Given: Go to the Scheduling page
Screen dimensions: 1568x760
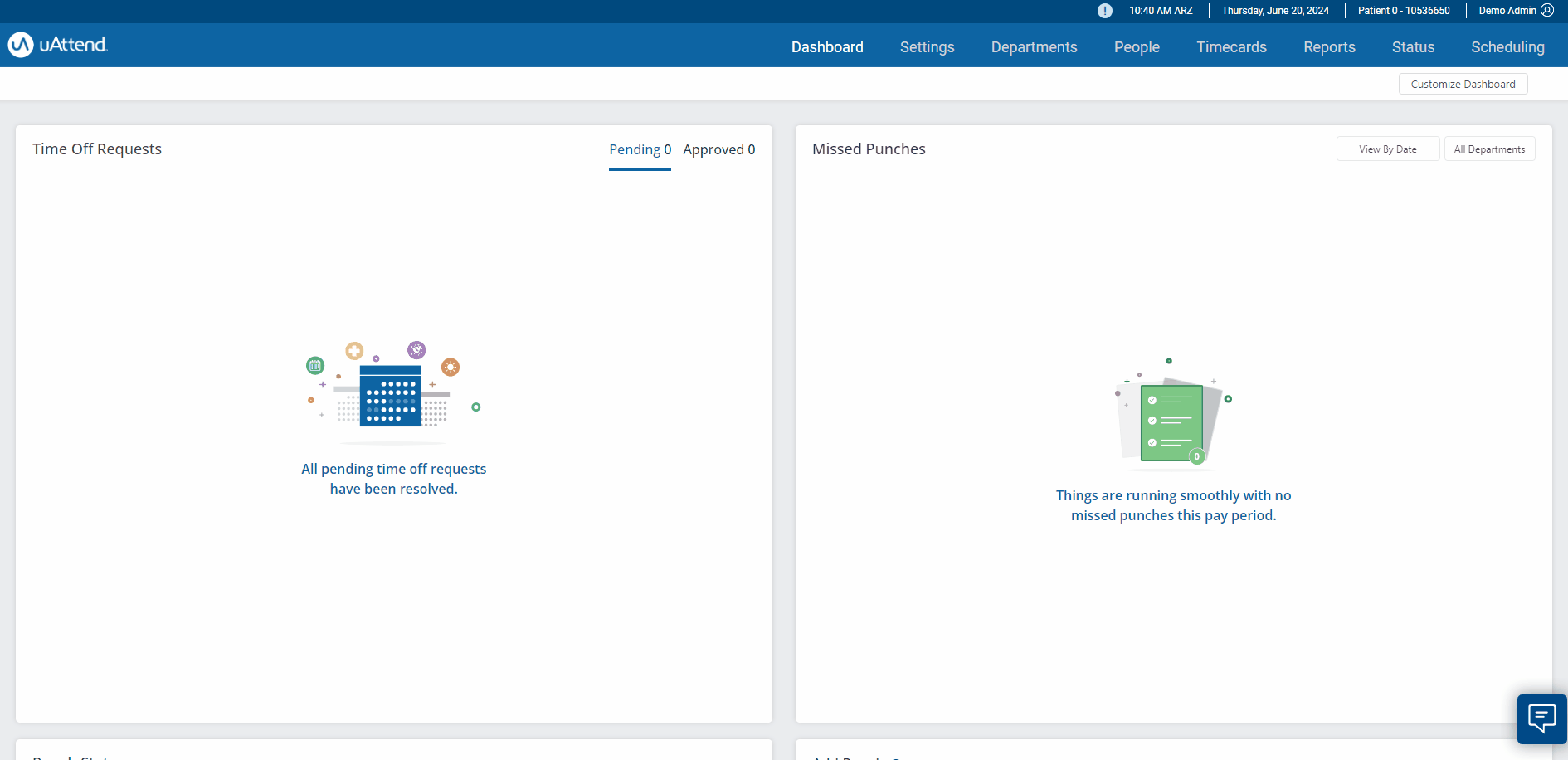Looking at the screenshot, I should (x=1507, y=47).
